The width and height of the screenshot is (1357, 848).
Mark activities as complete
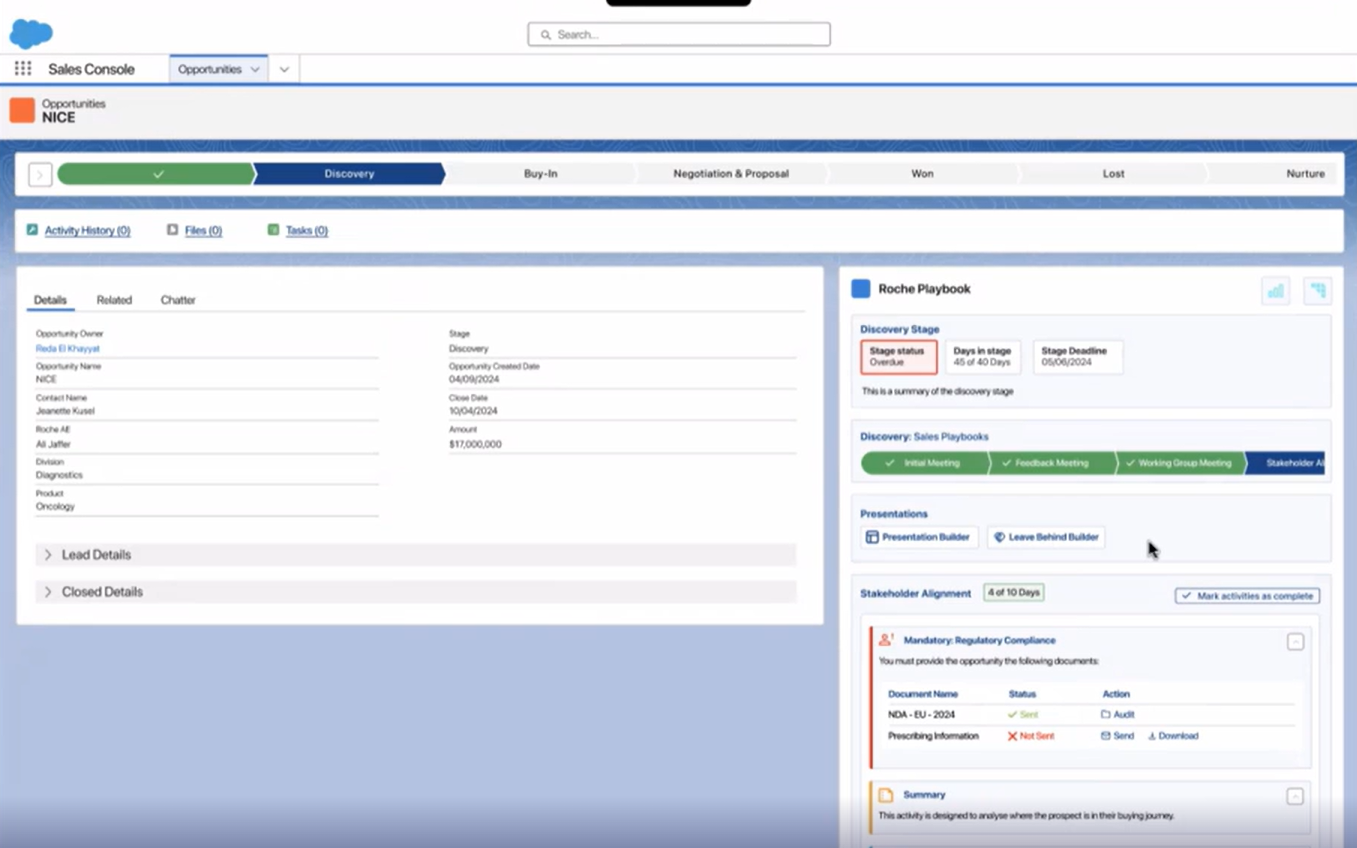(x=1247, y=596)
